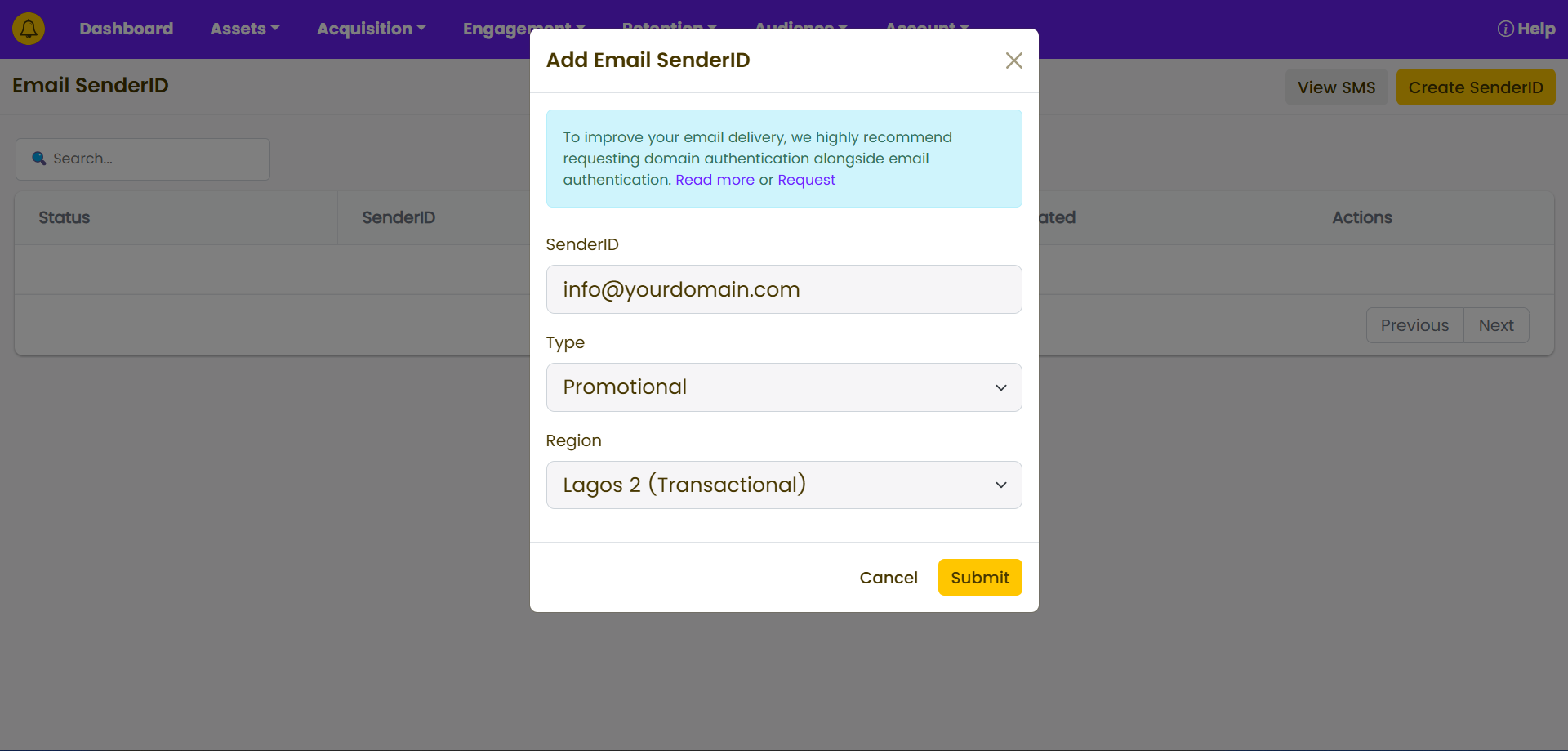
Task: Go to the Next page
Action: click(1495, 325)
